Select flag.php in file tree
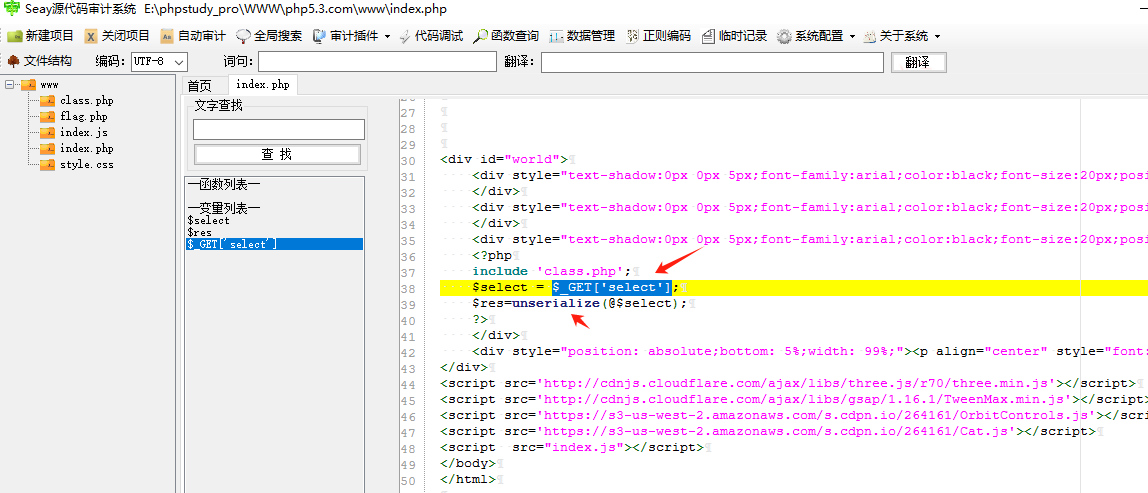This screenshot has height=493, width=1148. click(83, 116)
